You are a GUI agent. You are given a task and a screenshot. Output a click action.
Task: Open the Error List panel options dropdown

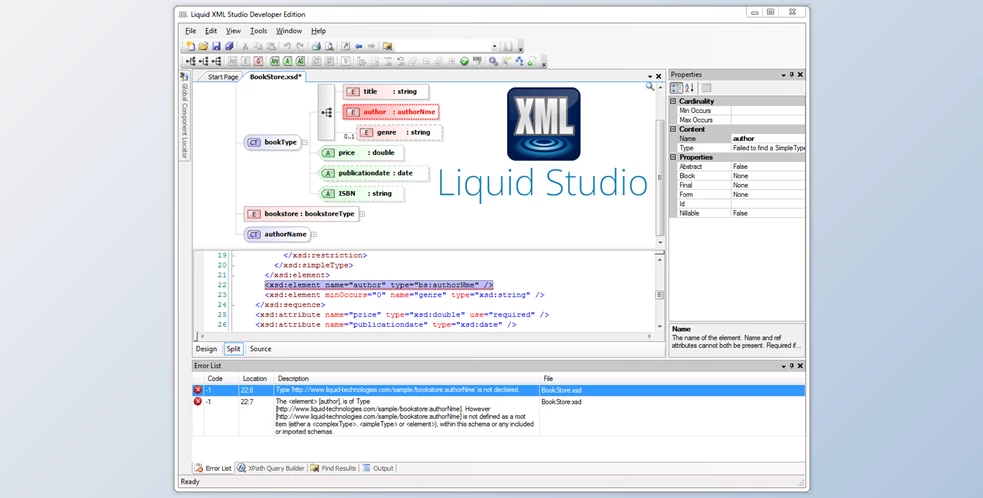783,366
